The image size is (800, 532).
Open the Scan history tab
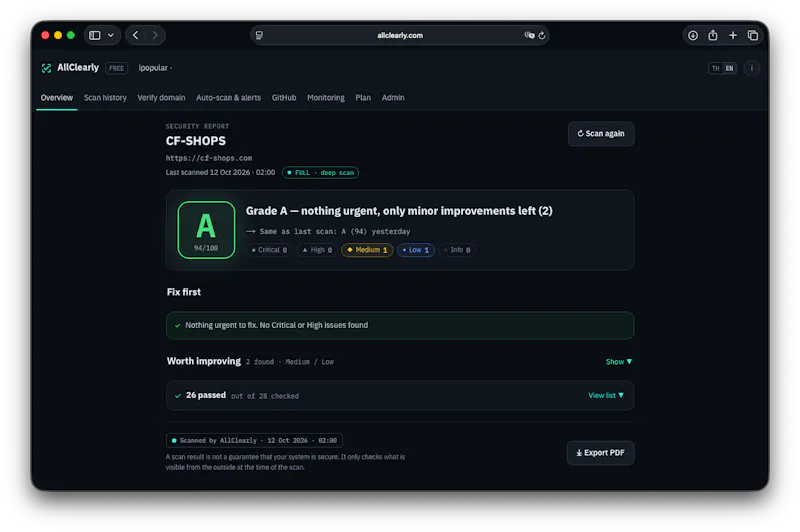[x=105, y=97]
